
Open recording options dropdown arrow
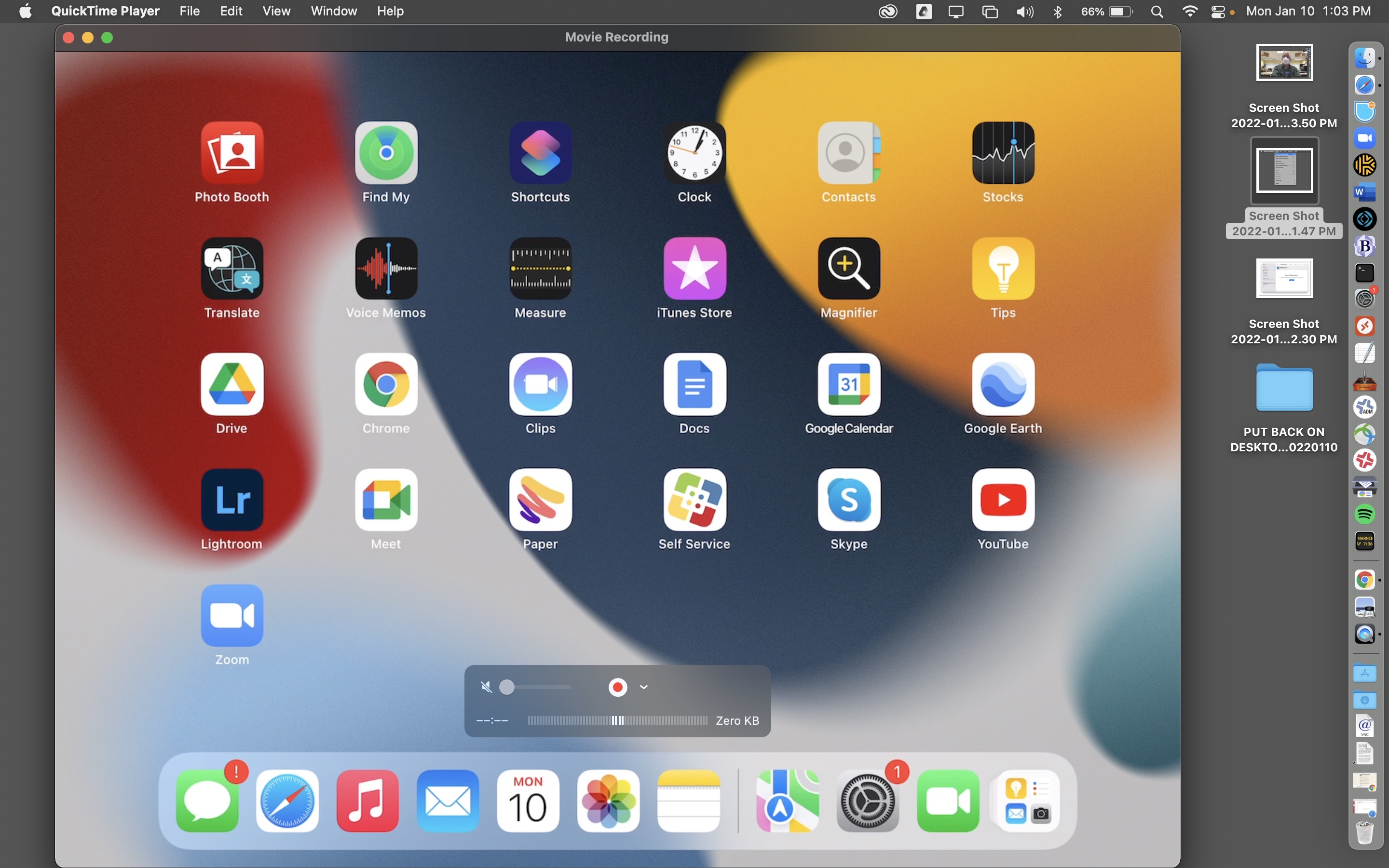(643, 687)
